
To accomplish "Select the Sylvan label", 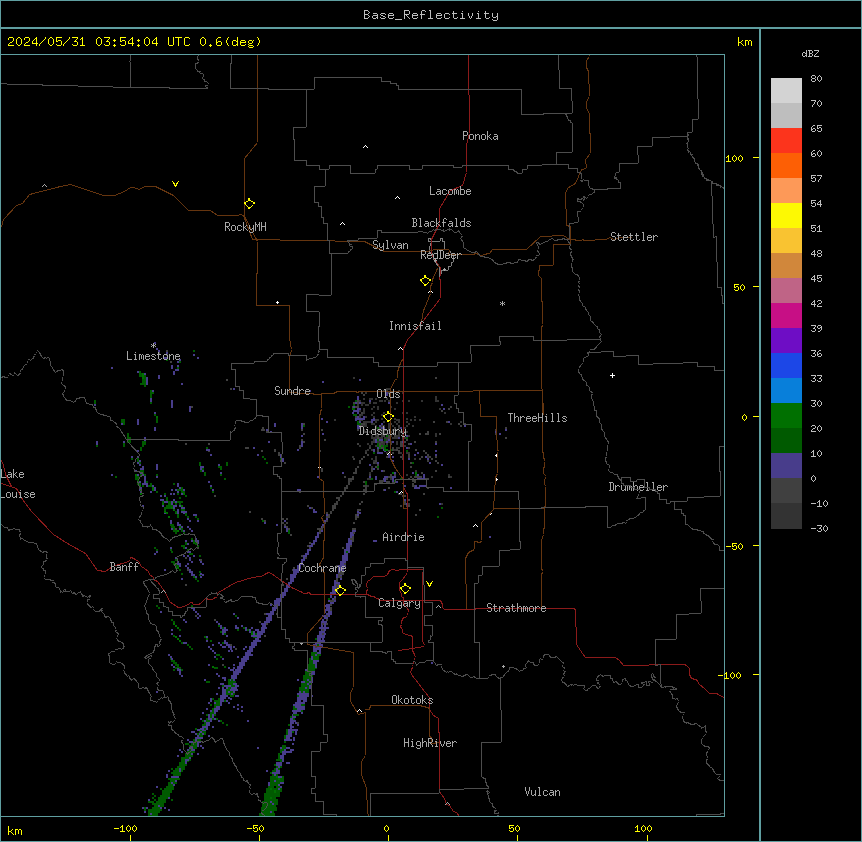I will click(x=390, y=245).
